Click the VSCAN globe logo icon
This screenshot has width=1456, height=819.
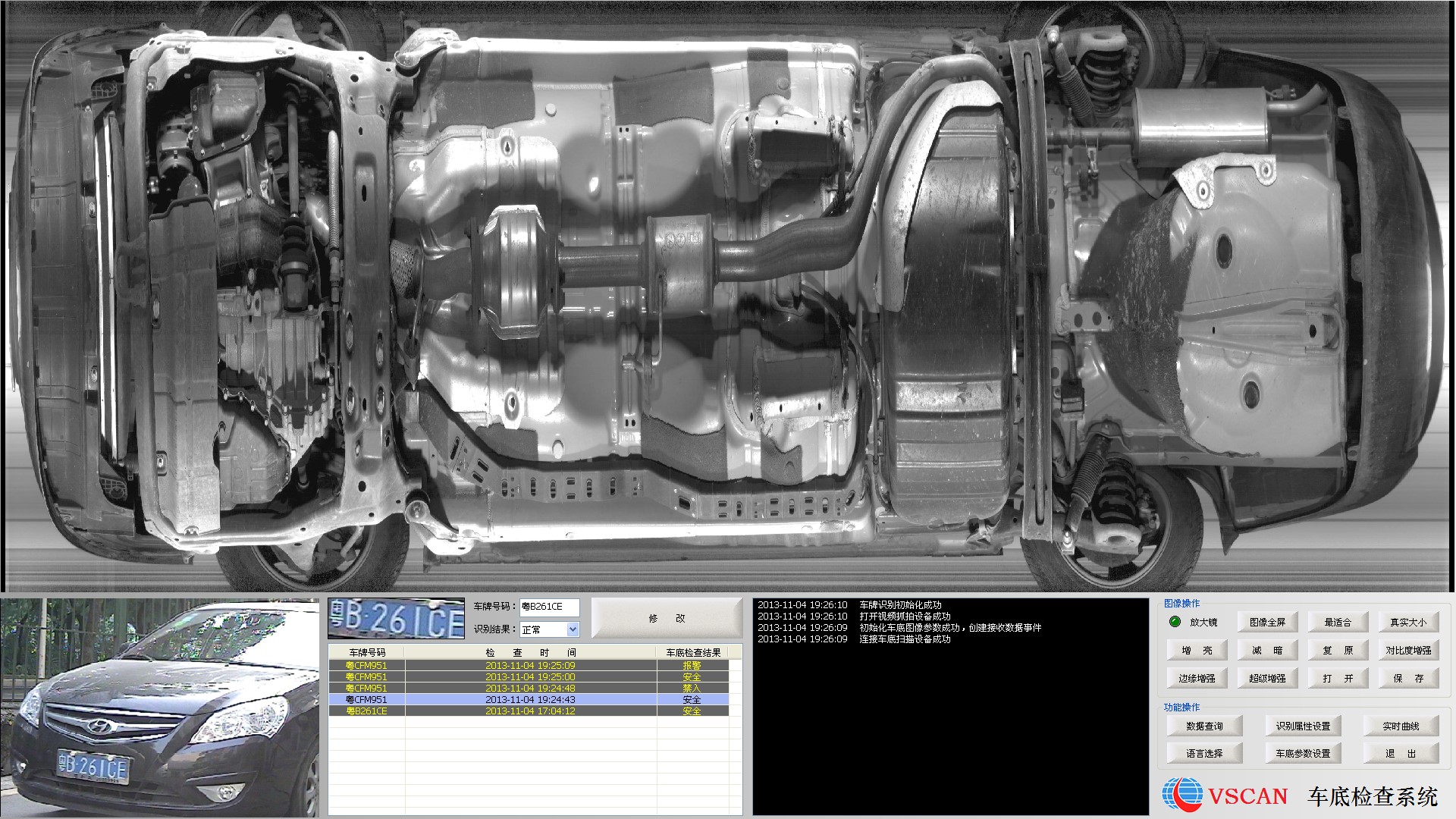1183,795
